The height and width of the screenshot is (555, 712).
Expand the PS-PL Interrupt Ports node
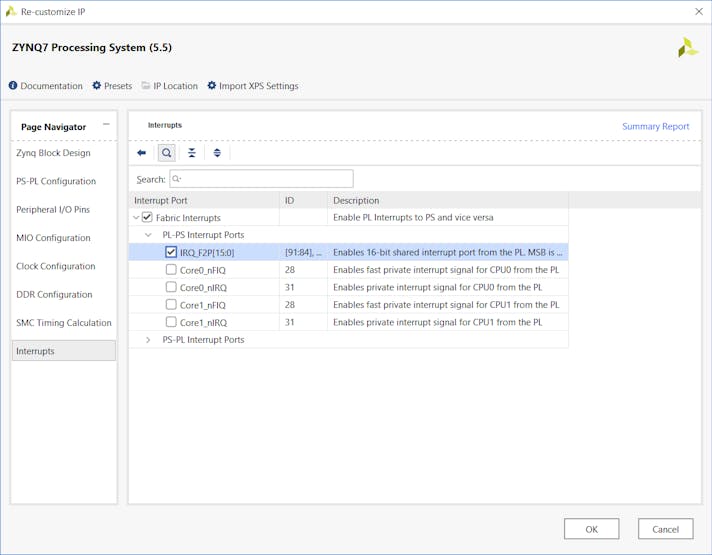[x=148, y=340]
